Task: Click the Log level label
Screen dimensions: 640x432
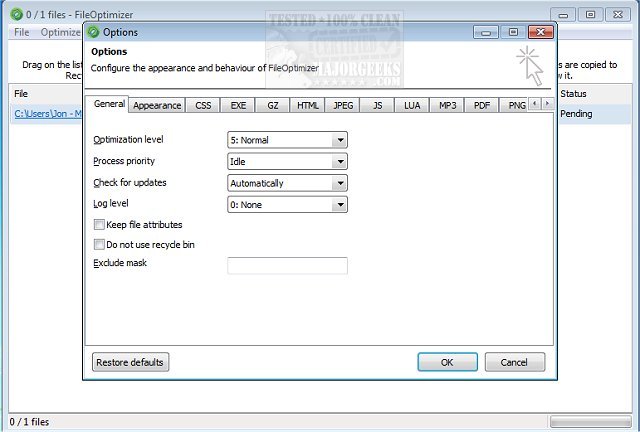Action: point(111,203)
